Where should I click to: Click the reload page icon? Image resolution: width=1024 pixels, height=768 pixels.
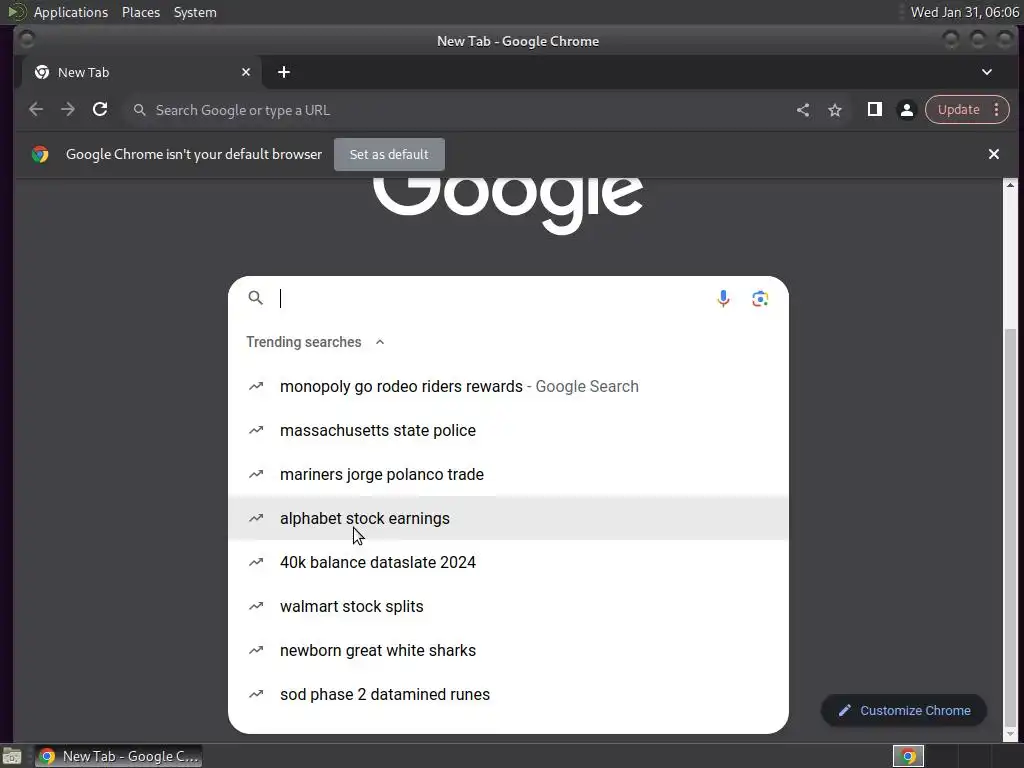[100, 110]
